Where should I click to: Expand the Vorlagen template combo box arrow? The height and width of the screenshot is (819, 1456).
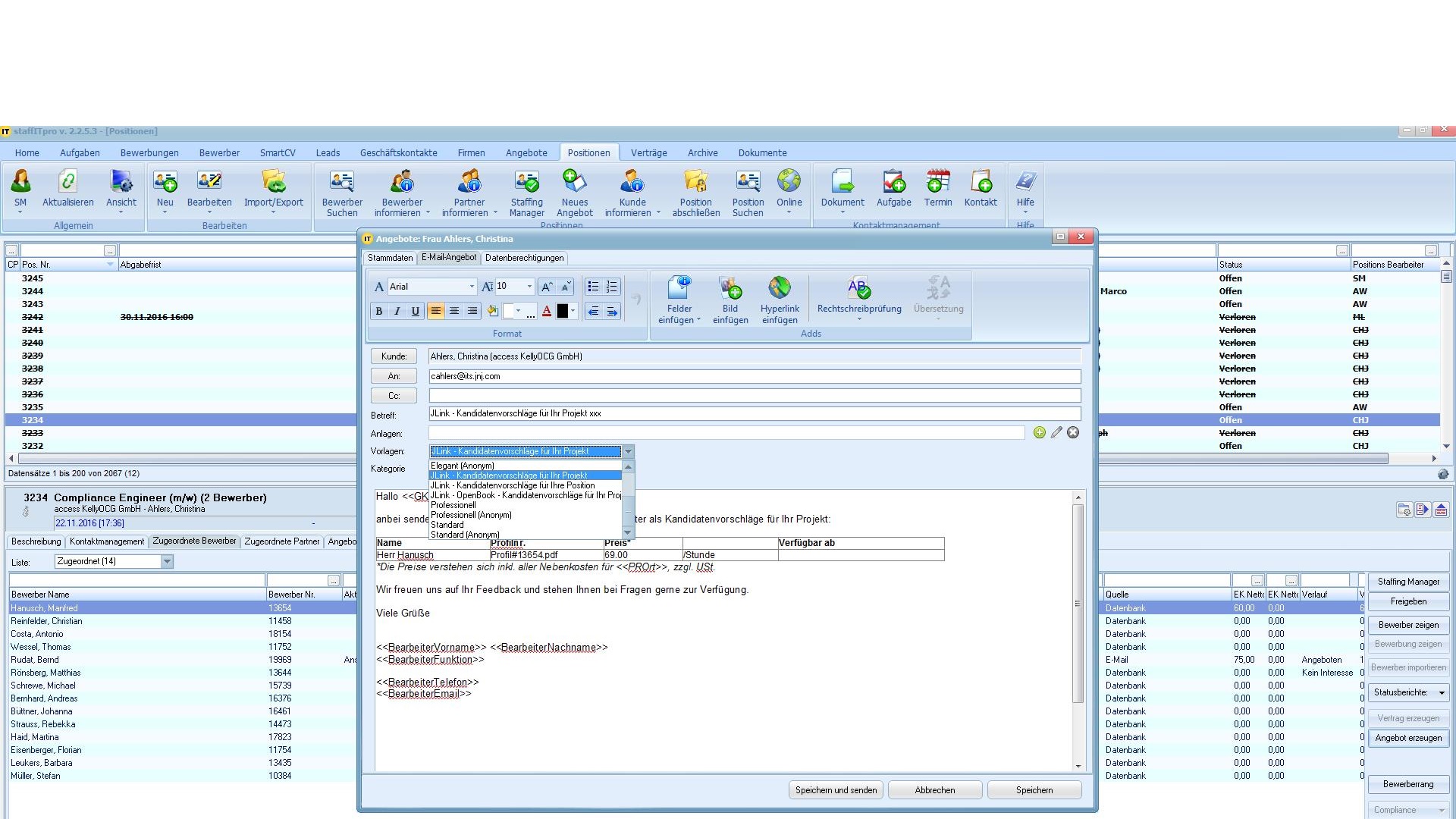pyautogui.click(x=628, y=451)
